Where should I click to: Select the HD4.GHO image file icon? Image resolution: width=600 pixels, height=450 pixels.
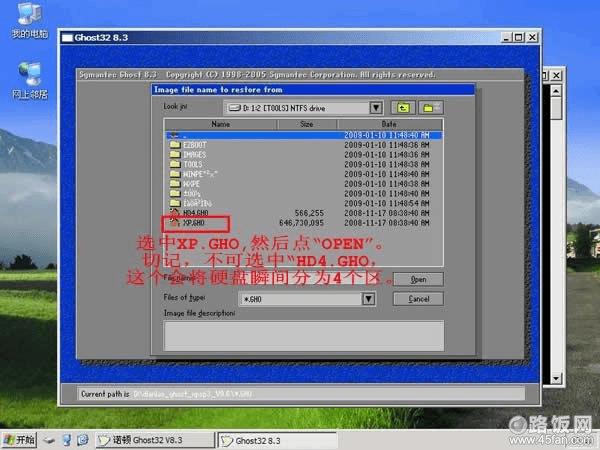coord(175,213)
